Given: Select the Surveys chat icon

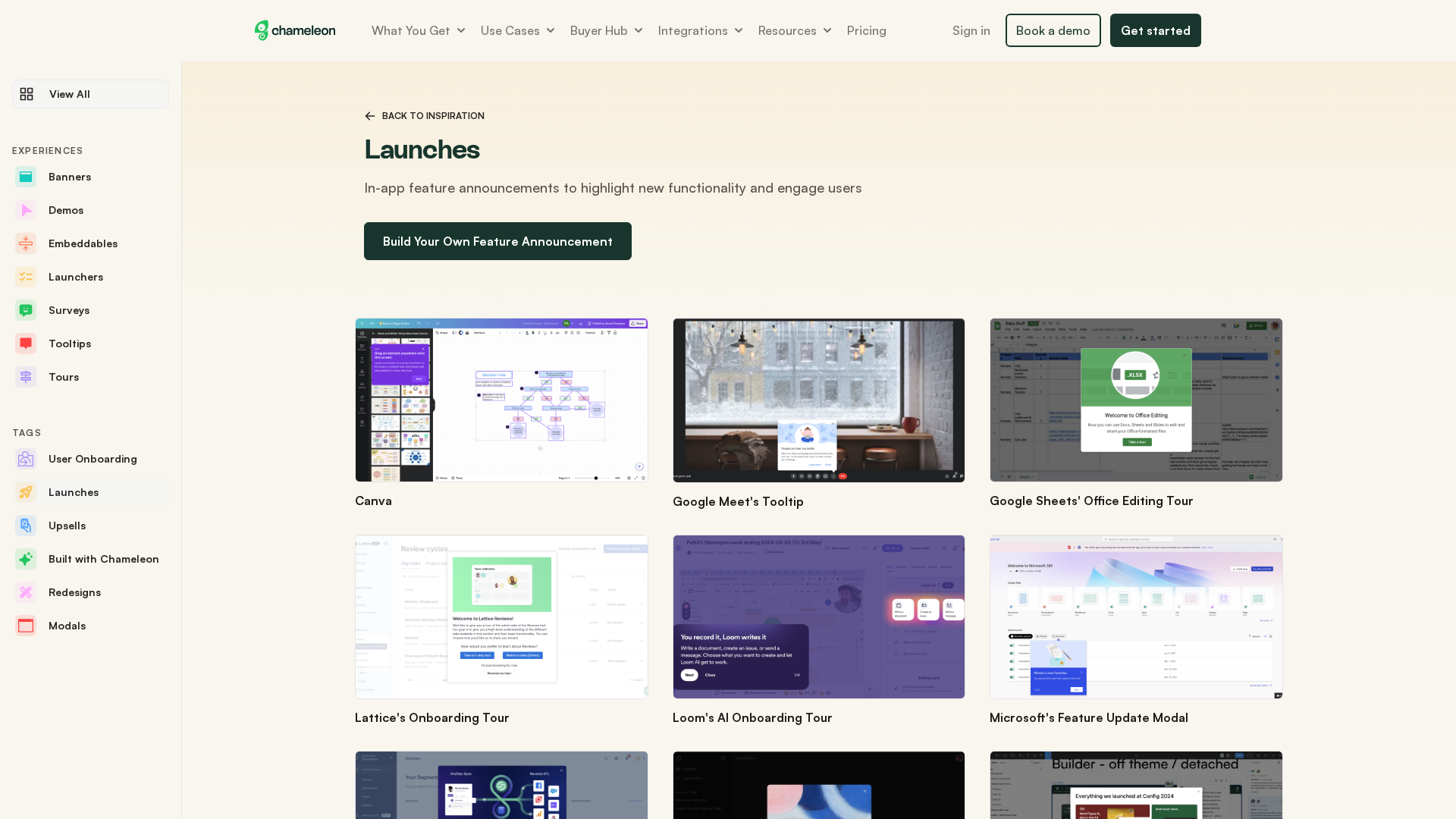Looking at the screenshot, I should coord(26,310).
